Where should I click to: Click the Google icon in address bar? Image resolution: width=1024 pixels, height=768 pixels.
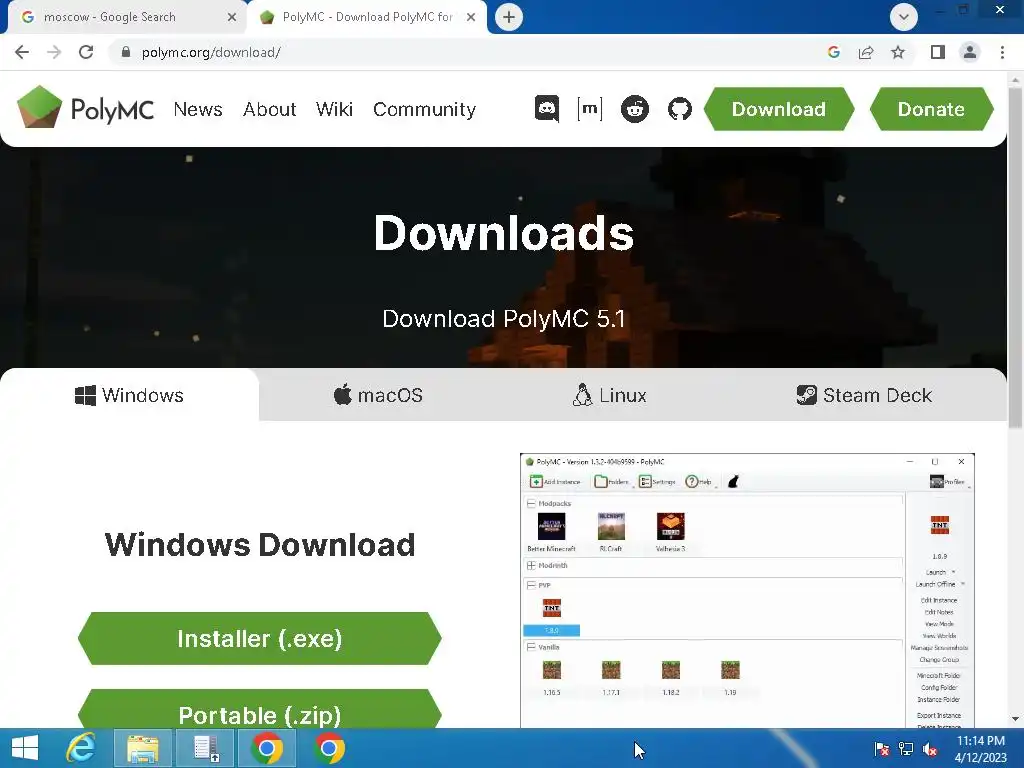(833, 52)
